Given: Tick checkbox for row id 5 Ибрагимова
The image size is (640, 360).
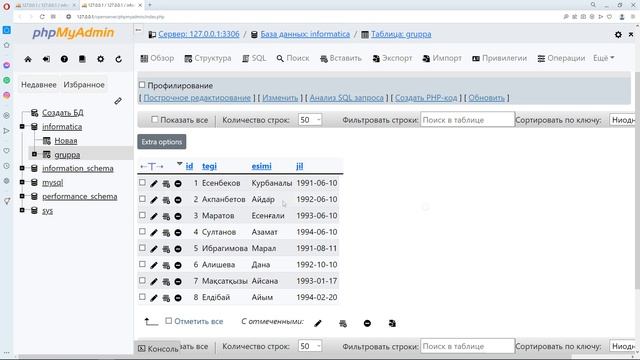Looking at the screenshot, I should click(x=142, y=248).
